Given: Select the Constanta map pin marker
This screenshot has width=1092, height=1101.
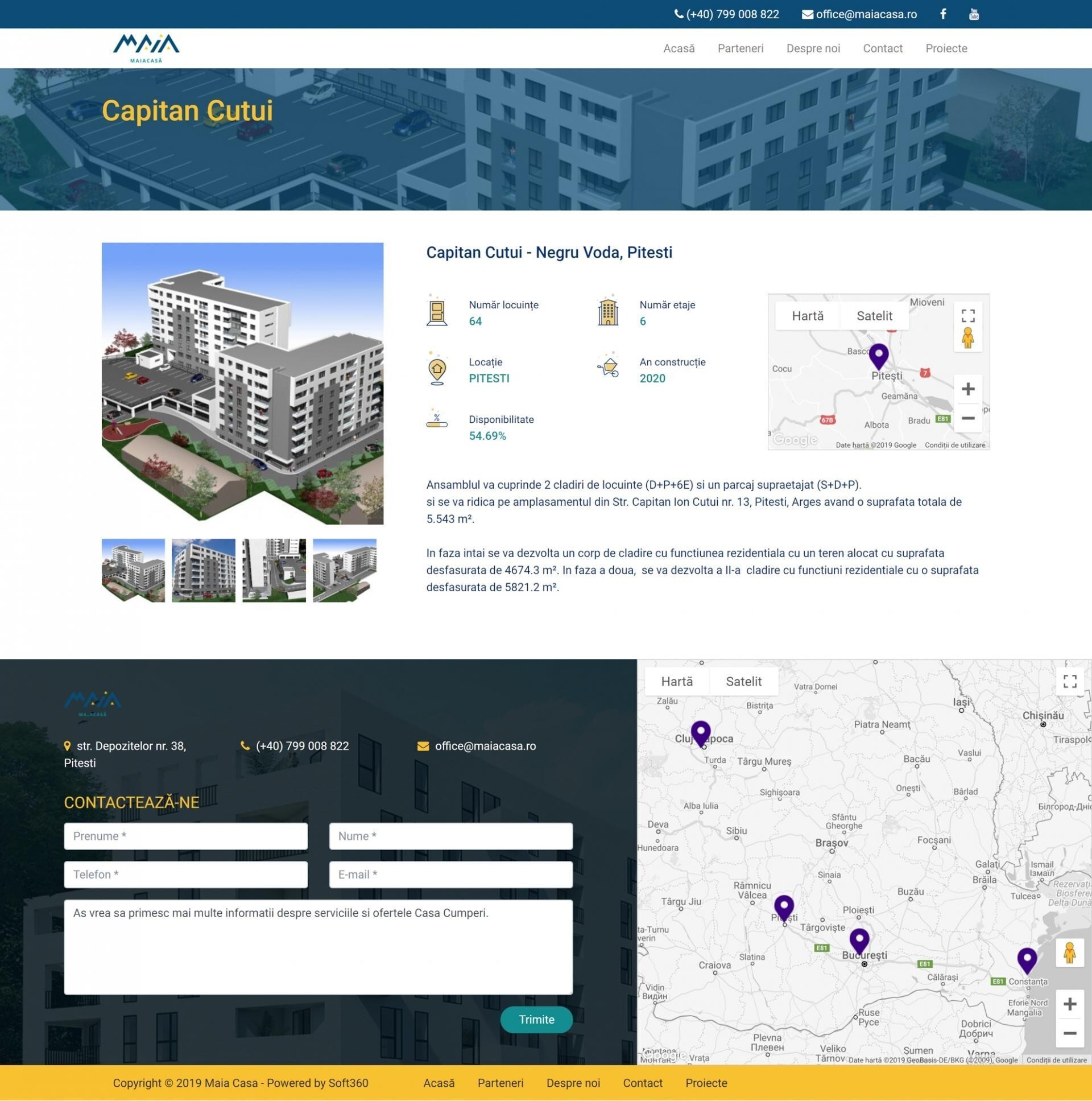Looking at the screenshot, I should pyautogui.click(x=1027, y=959).
